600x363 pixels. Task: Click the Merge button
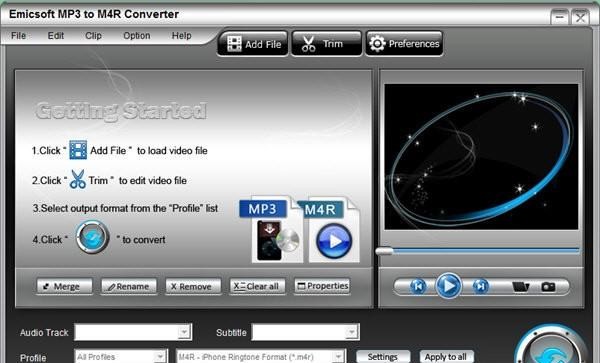pos(65,286)
